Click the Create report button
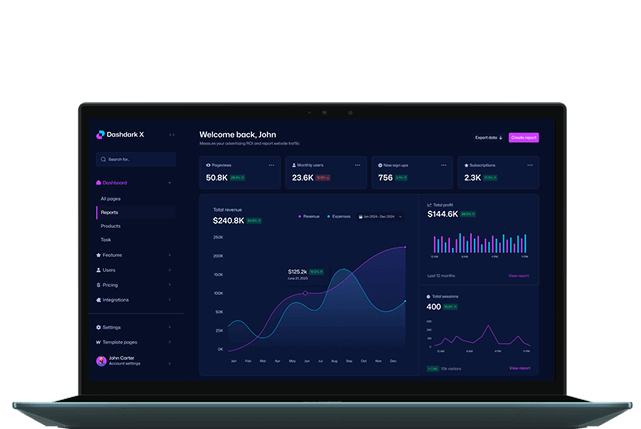This screenshot has height=429, width=641. [x=523, y=138]
